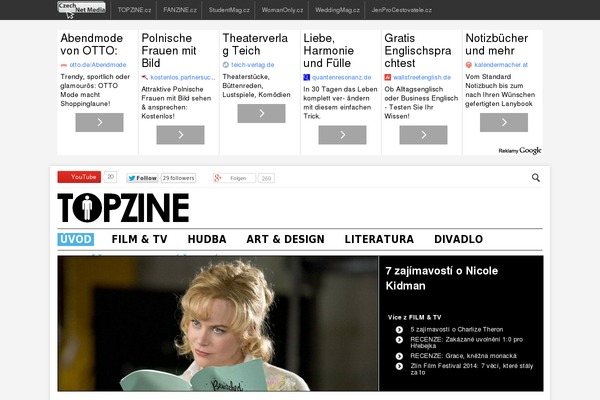
Task: Open the wallstreetenglish.de ad link
Action: (x=422, y=77)
